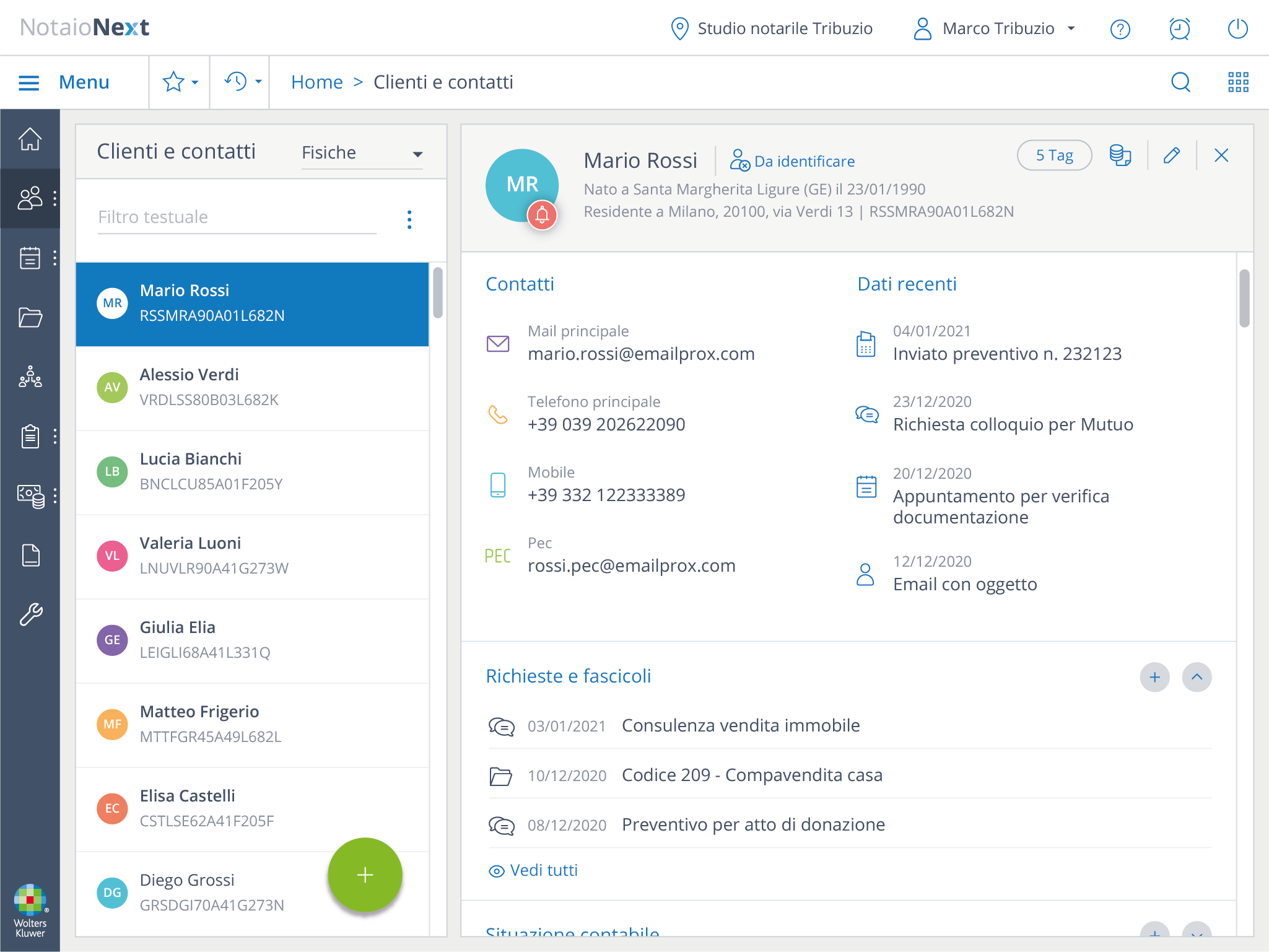Click the pencil edit icon for Mario Rossi
1269x952 pixels.
click(x=1171, y=155)
